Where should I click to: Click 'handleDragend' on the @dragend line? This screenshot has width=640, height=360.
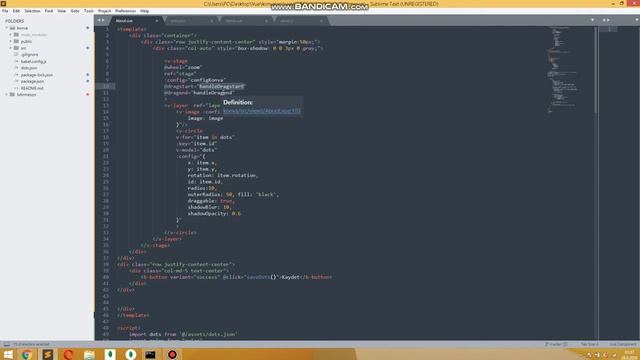tap(213, 93)
